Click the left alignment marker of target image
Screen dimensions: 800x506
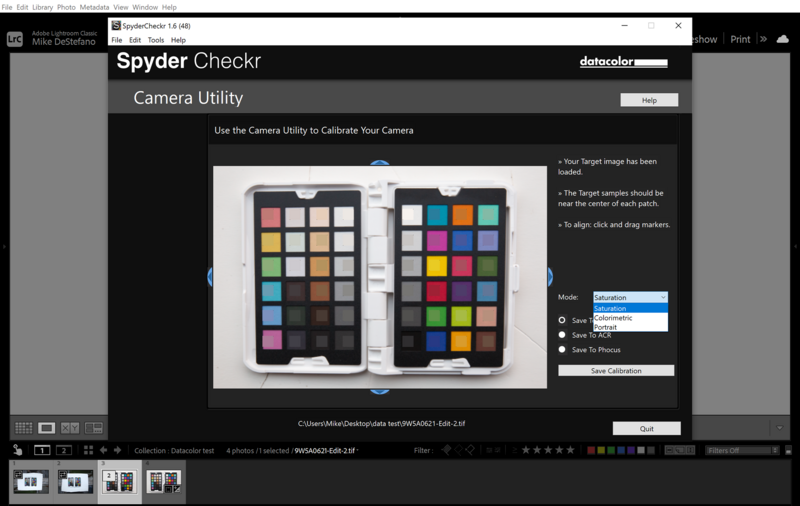tap(210, 277)
